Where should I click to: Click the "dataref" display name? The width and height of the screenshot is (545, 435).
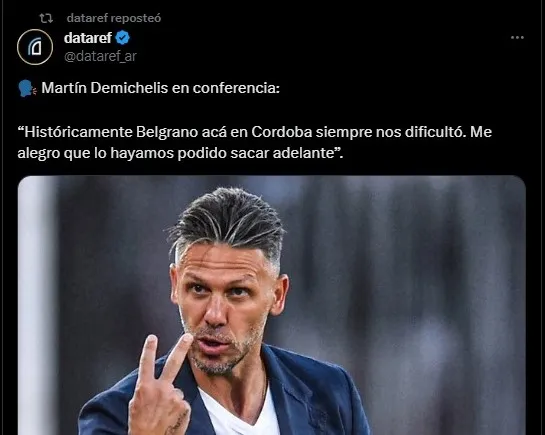(x=88, y=38)
